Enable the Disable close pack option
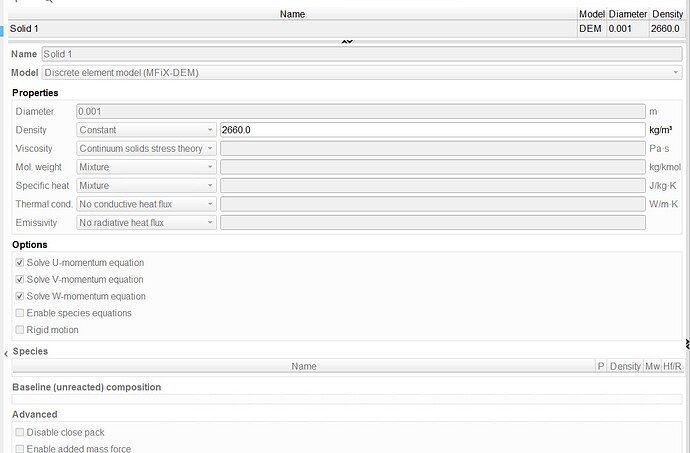The height and width of the screenshot is (453, 690). pos(20,432)
